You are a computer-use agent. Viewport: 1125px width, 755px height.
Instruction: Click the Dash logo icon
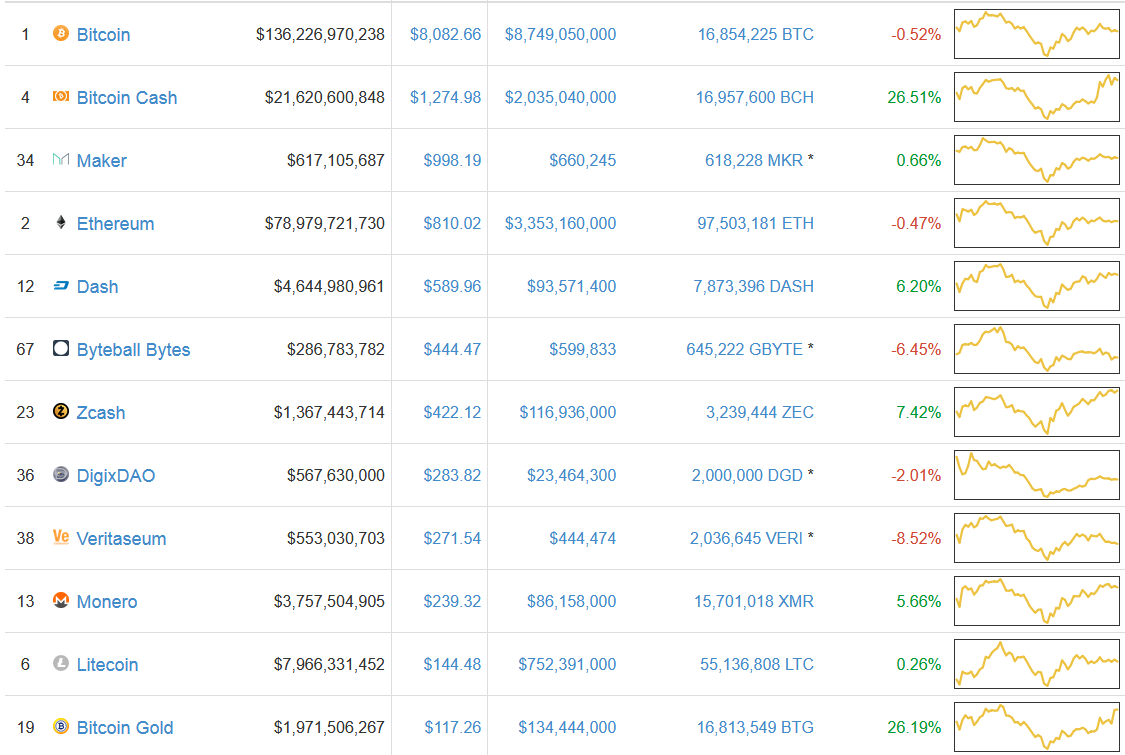tap(61, 286)
